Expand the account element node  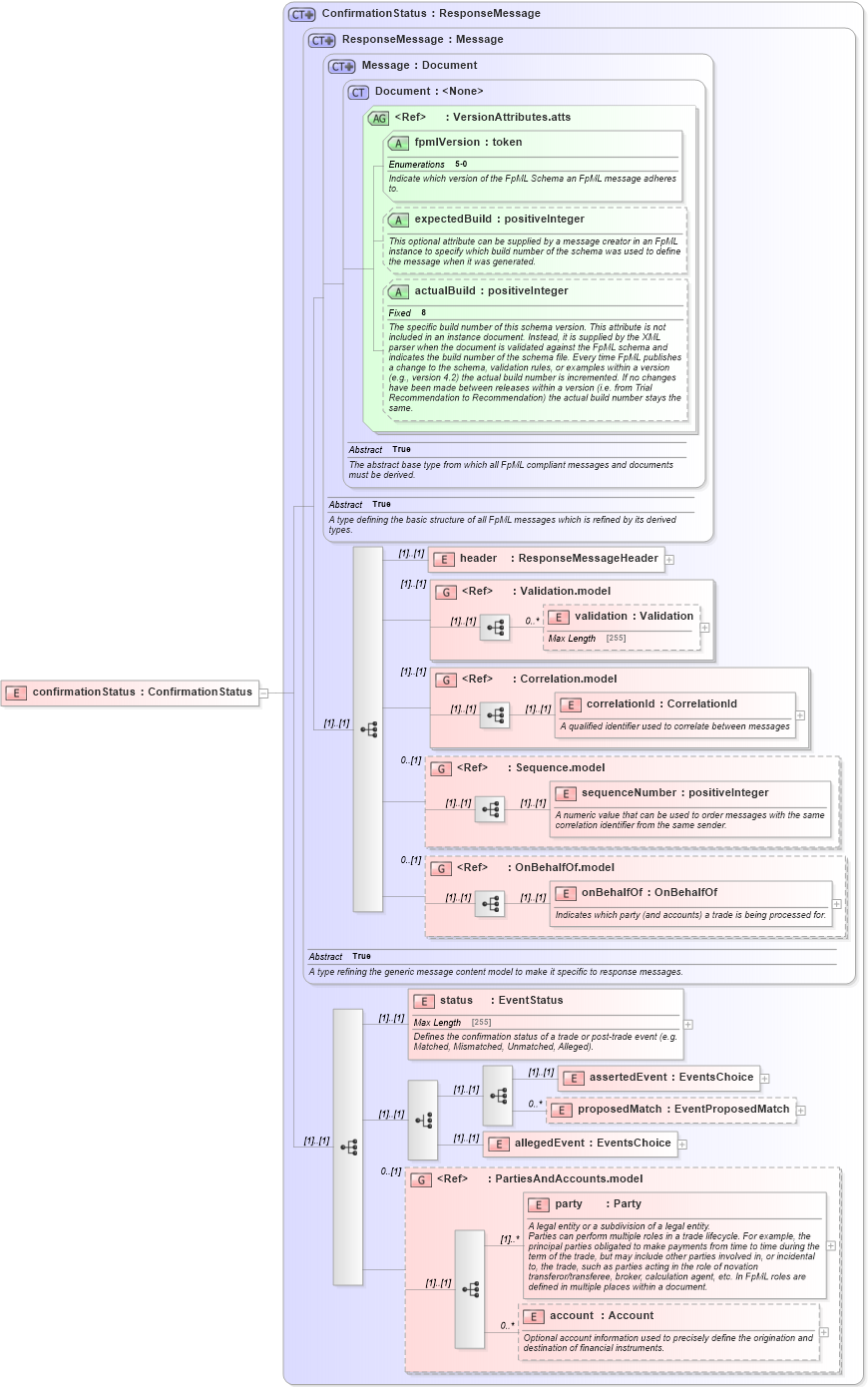click(x=824, y=1332)
